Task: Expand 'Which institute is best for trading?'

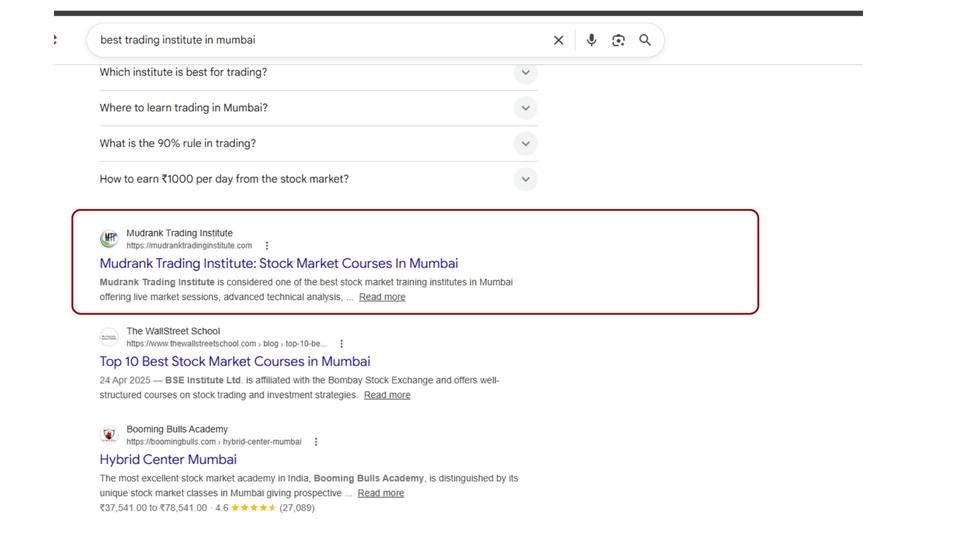Action: [x=525, y=72]
